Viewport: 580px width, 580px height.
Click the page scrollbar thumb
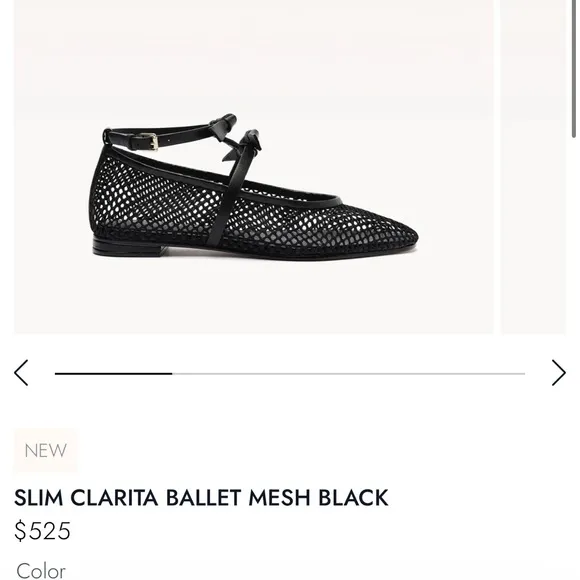pos(574,68)
